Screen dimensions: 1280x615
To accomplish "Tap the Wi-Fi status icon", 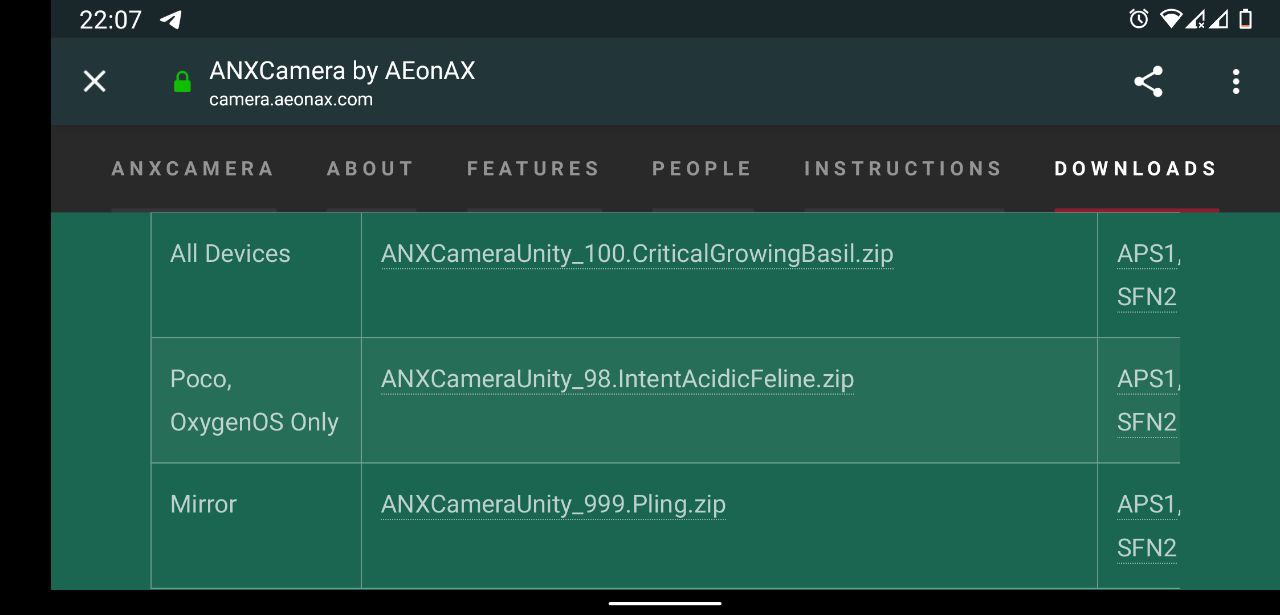I will coord(1171,19).
